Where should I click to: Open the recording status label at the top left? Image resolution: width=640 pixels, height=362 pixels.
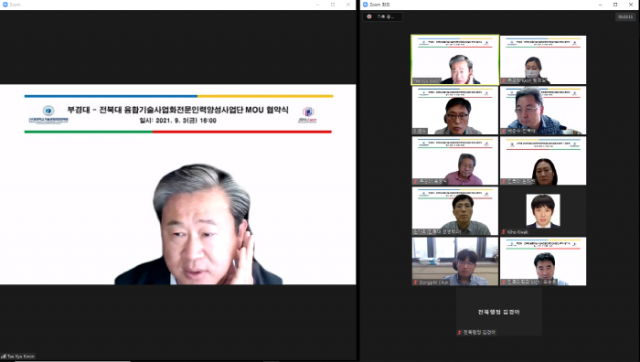pos(383,17)
